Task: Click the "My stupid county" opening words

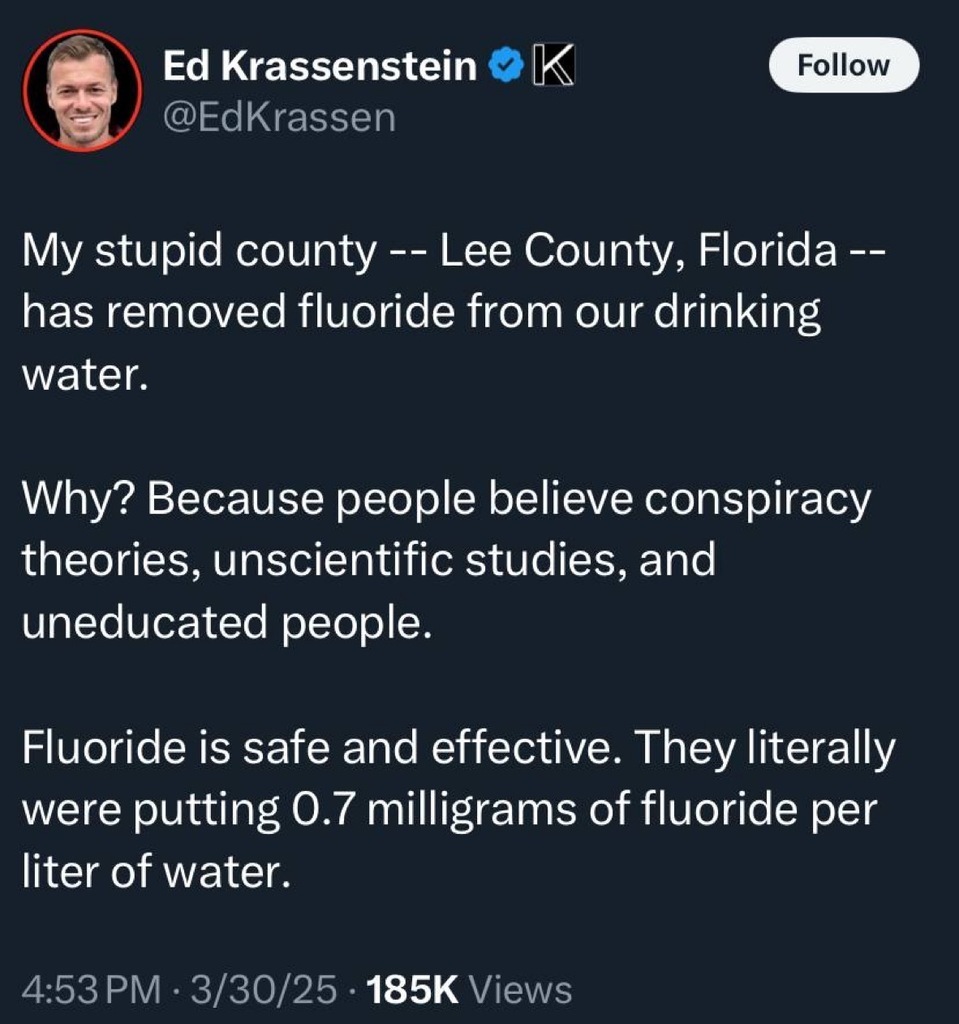Action: tap(198, 250)
